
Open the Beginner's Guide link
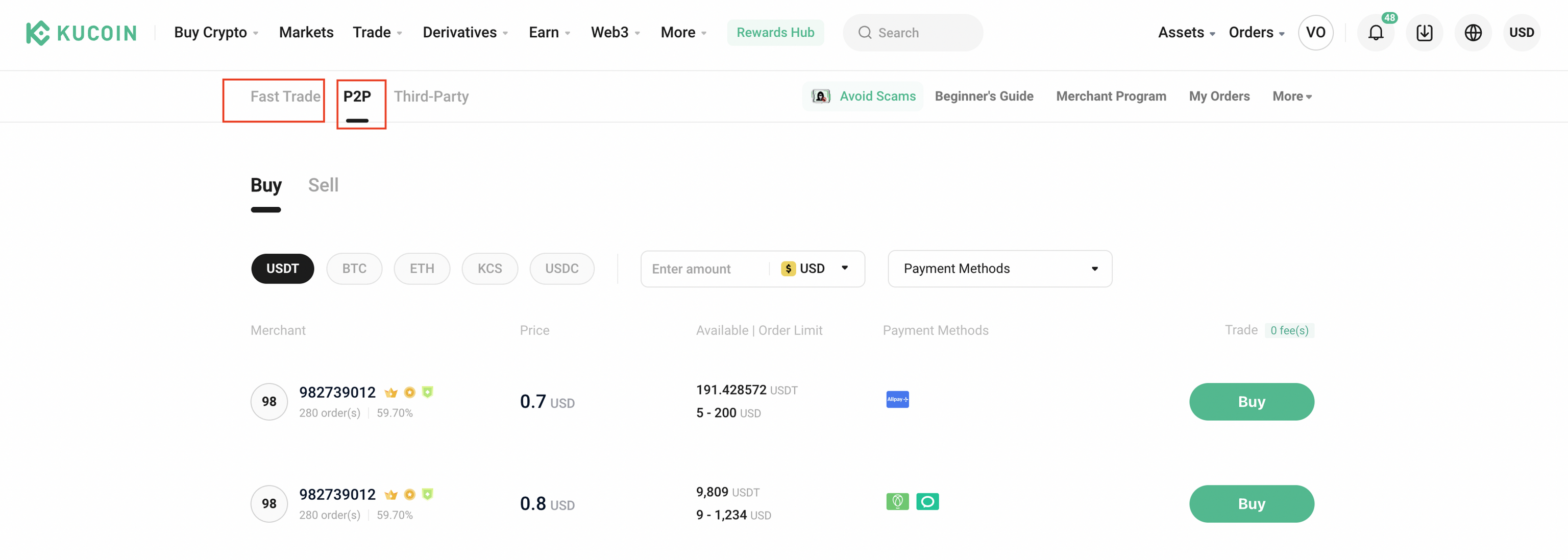point(984,96)
